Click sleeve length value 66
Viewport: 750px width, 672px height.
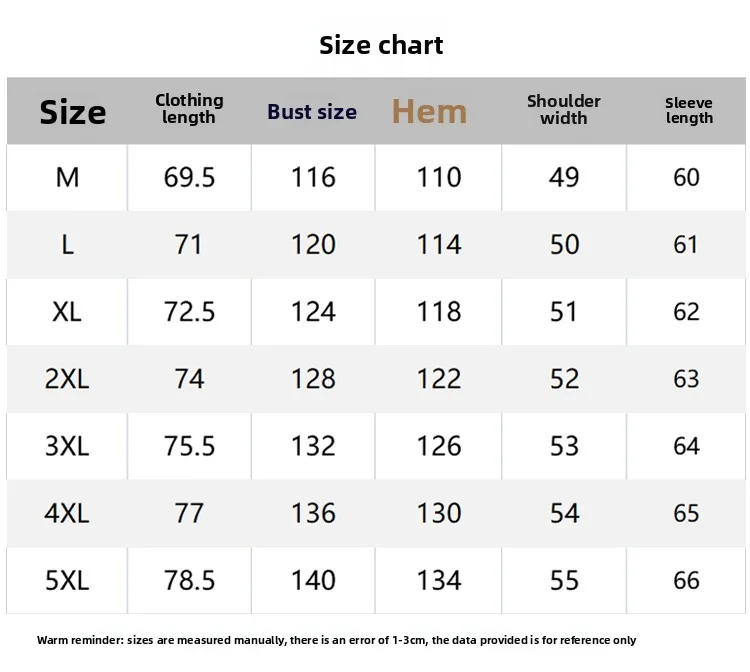[686, 580]
